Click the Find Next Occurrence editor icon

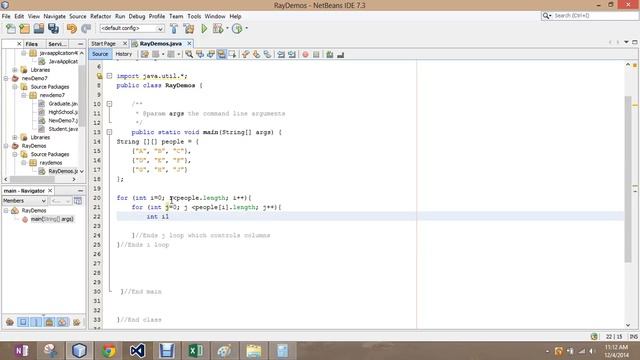211,54
